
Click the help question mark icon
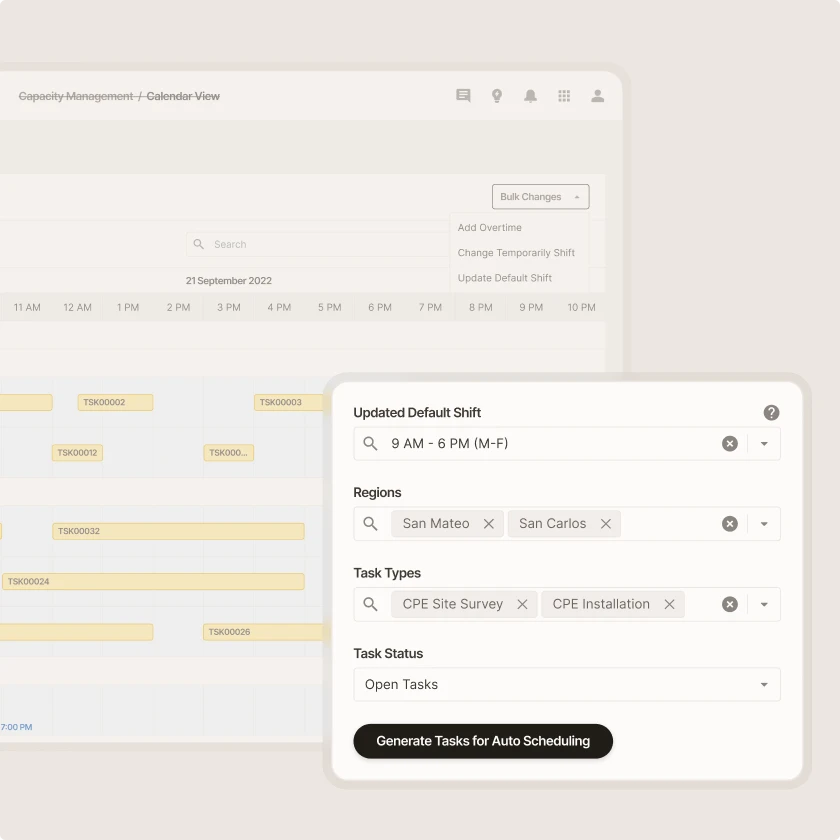tap(771, 412)
